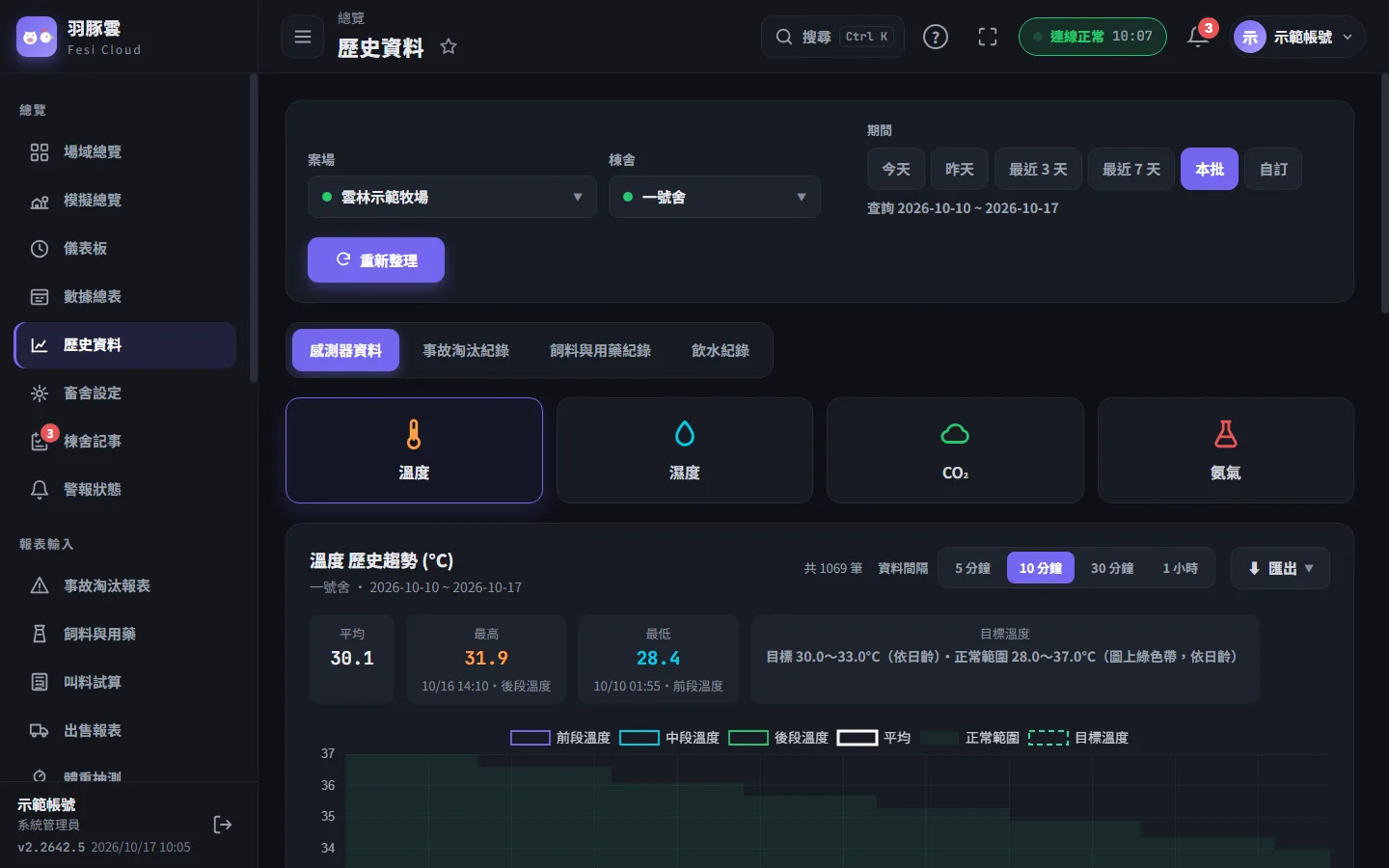This screenshot has width=1389, height=868.
Task: Select the 濕度 droplet sensor card
Action: 685,450
